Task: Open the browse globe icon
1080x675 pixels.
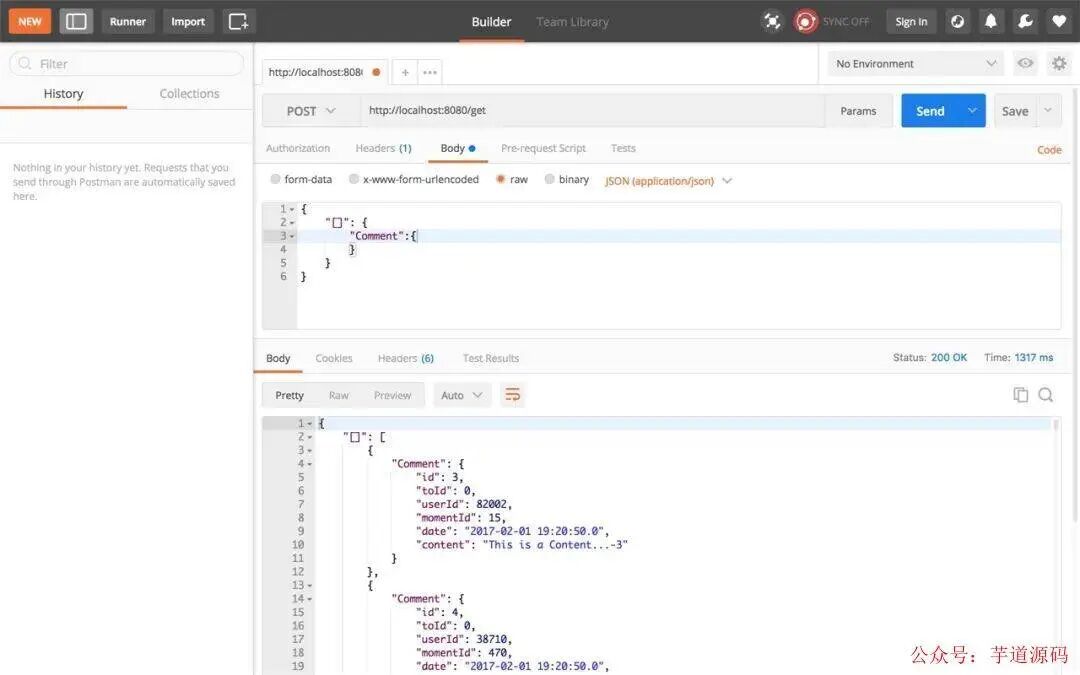Action: 957,21
